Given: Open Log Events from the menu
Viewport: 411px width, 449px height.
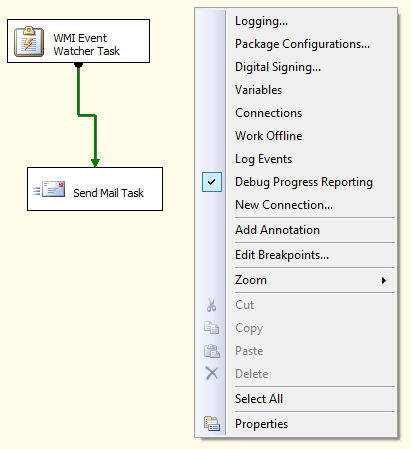Looking at the screenshot, I should (x=263, y=159).
